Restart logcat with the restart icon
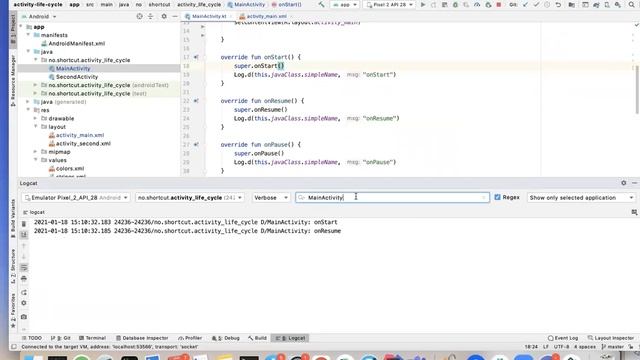Viewport: 640px width, 360px height. pyautogui.click(x=24, y=292)
